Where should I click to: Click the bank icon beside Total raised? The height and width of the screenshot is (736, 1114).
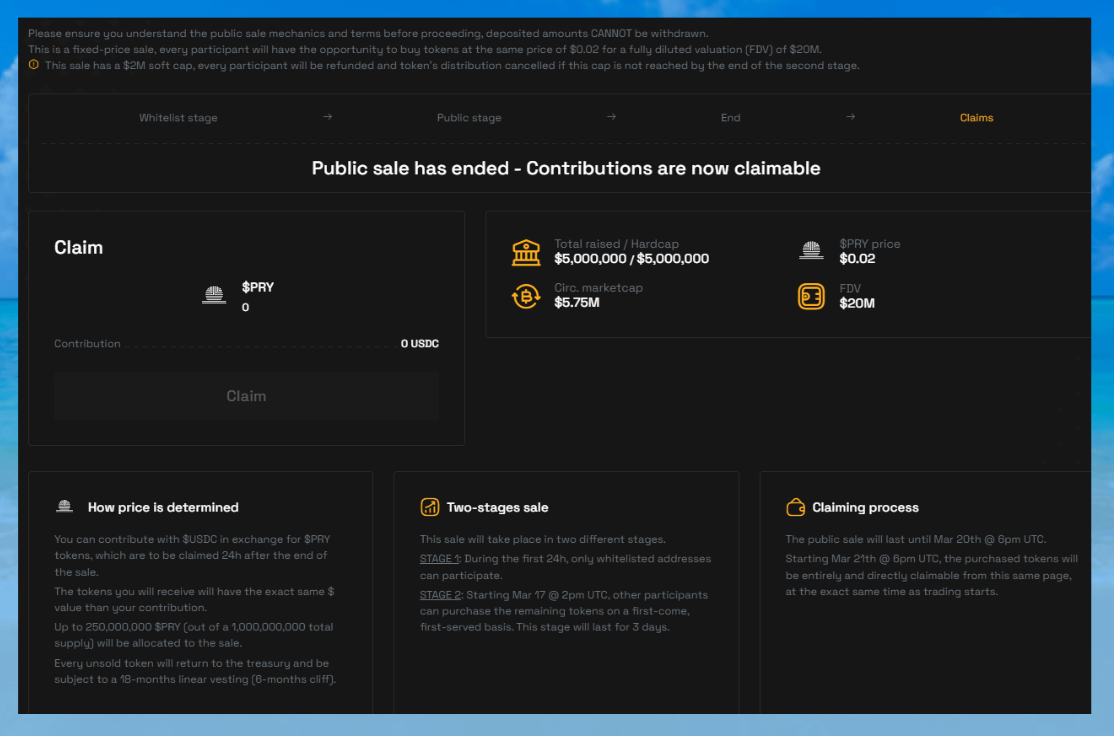tap(526, 252)
